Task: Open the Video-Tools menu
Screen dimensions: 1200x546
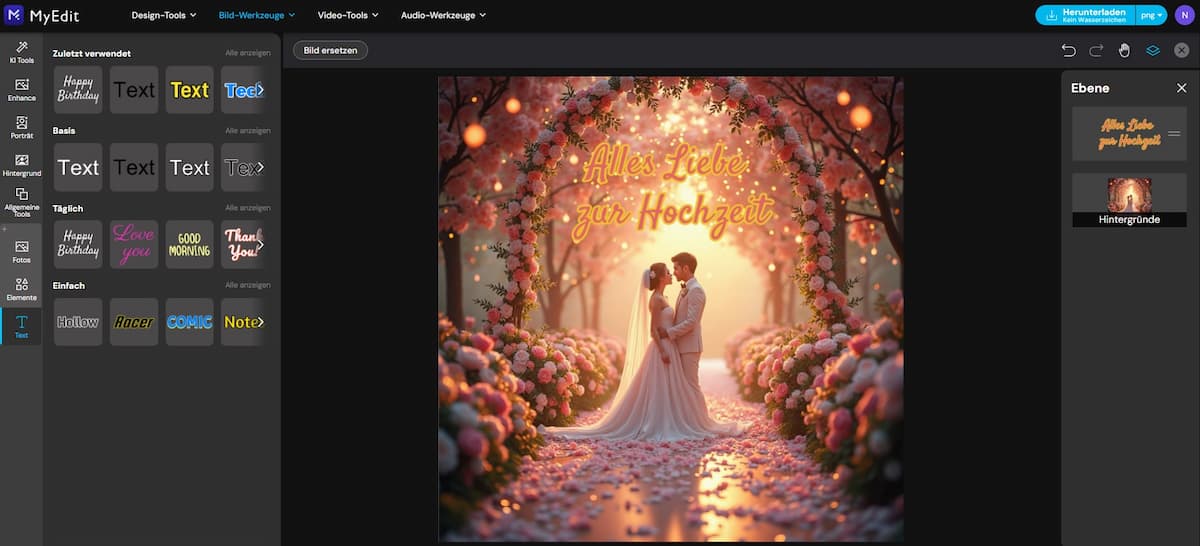Action: tap(348, 15)
